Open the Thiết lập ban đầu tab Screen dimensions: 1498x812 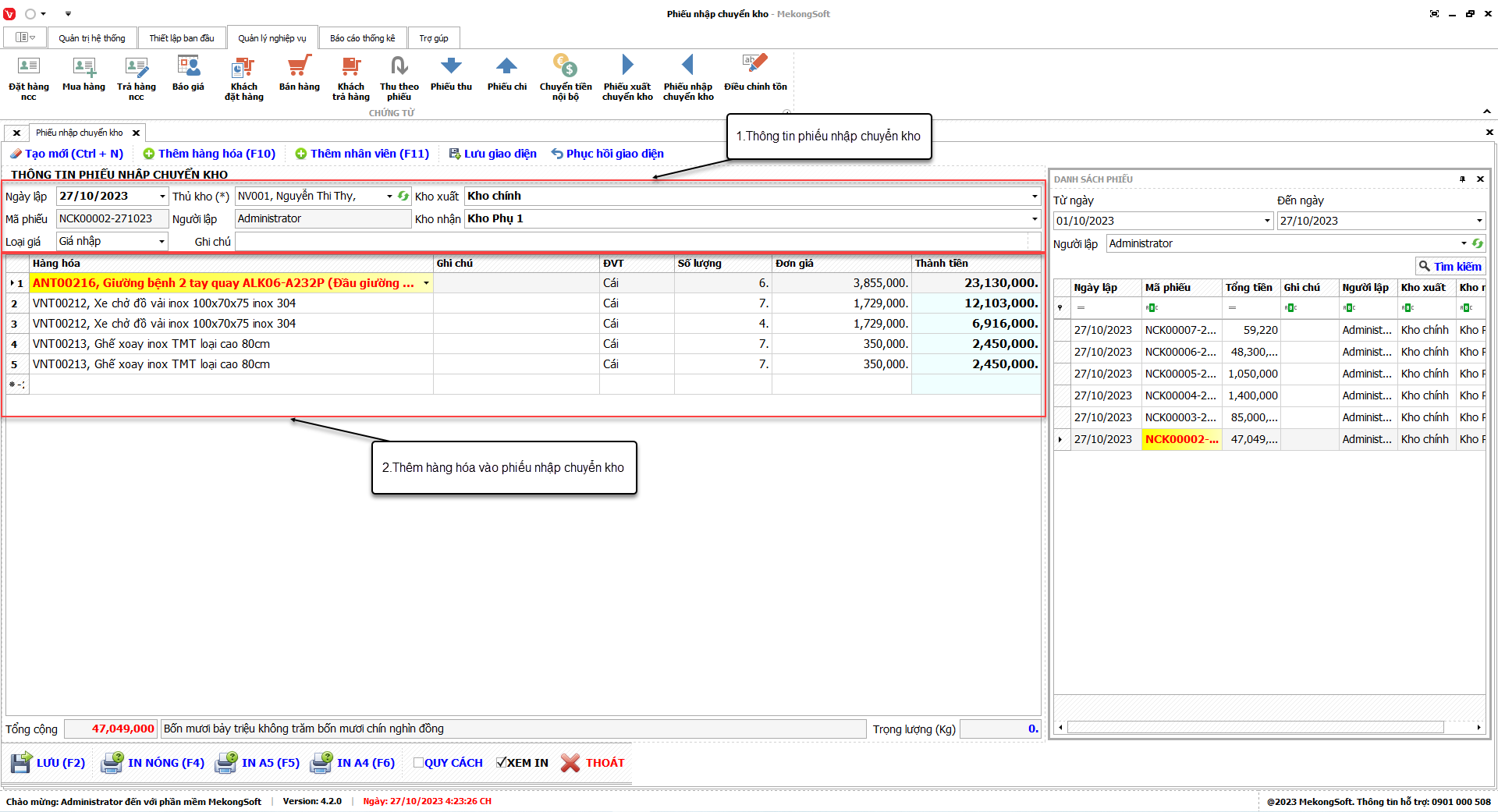[x=182, y=38]
